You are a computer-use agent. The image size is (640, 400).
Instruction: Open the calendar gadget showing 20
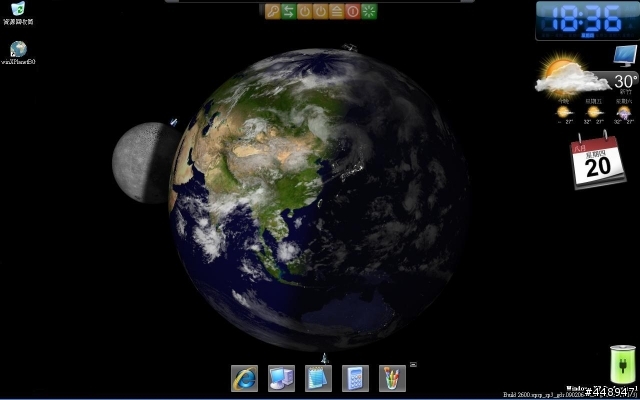pos(598,161)
